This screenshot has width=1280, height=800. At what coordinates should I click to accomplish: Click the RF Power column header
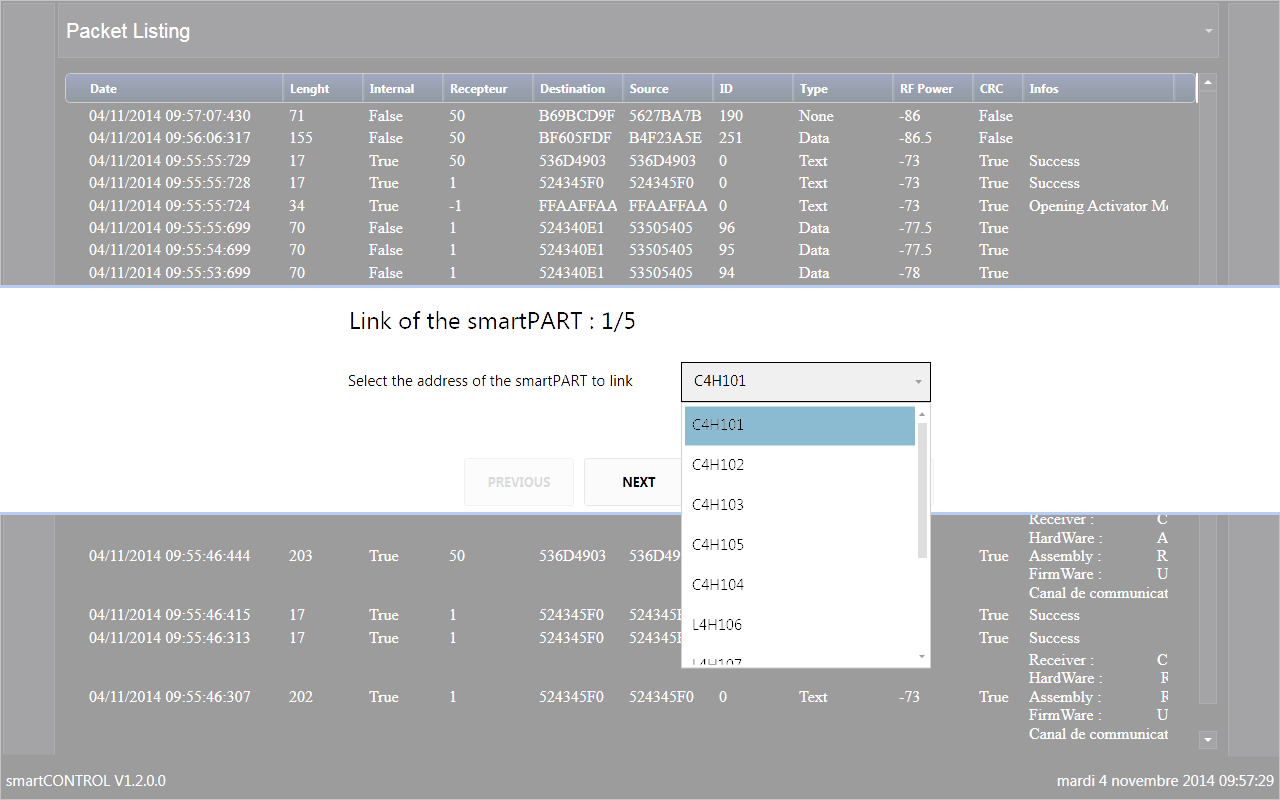(933, 89)
